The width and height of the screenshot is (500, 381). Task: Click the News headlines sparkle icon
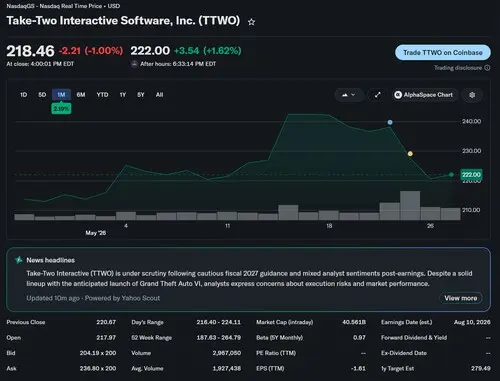(19, 260)
